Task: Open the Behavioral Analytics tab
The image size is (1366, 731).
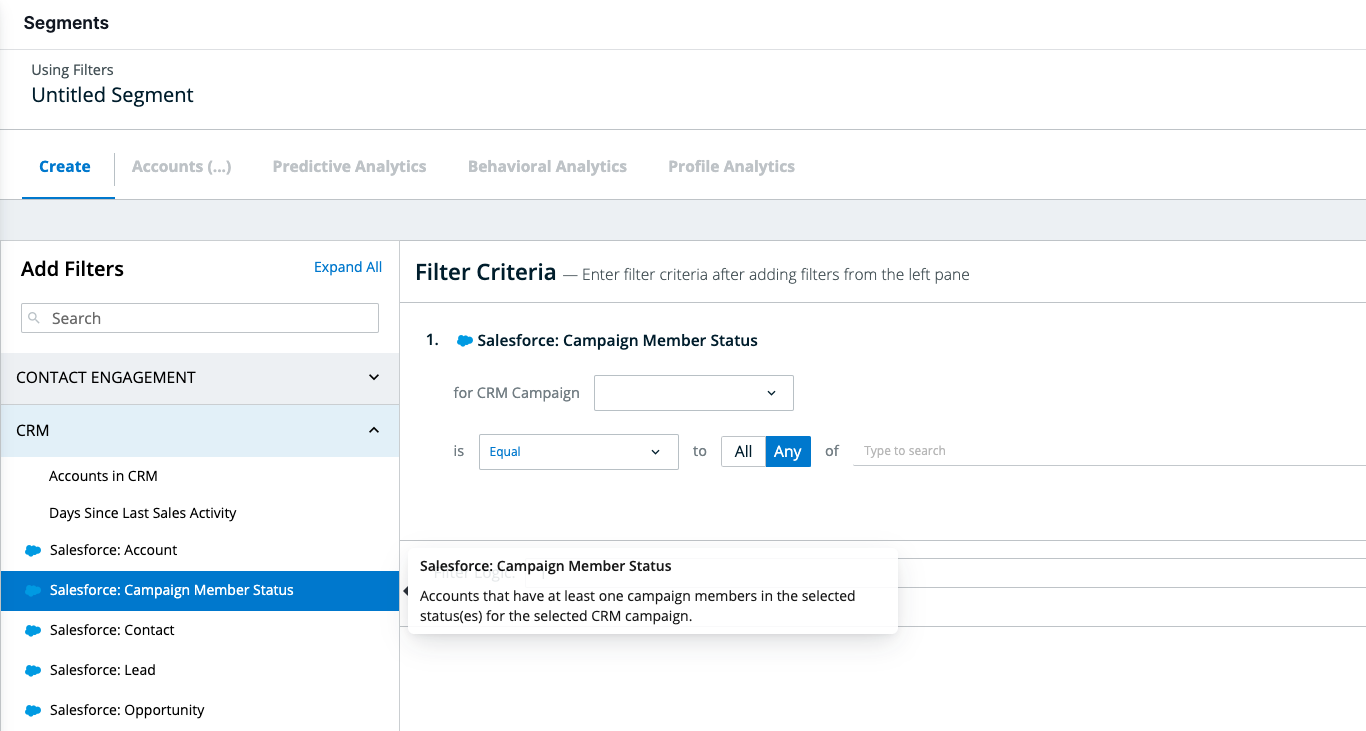Action: point(547,167)
